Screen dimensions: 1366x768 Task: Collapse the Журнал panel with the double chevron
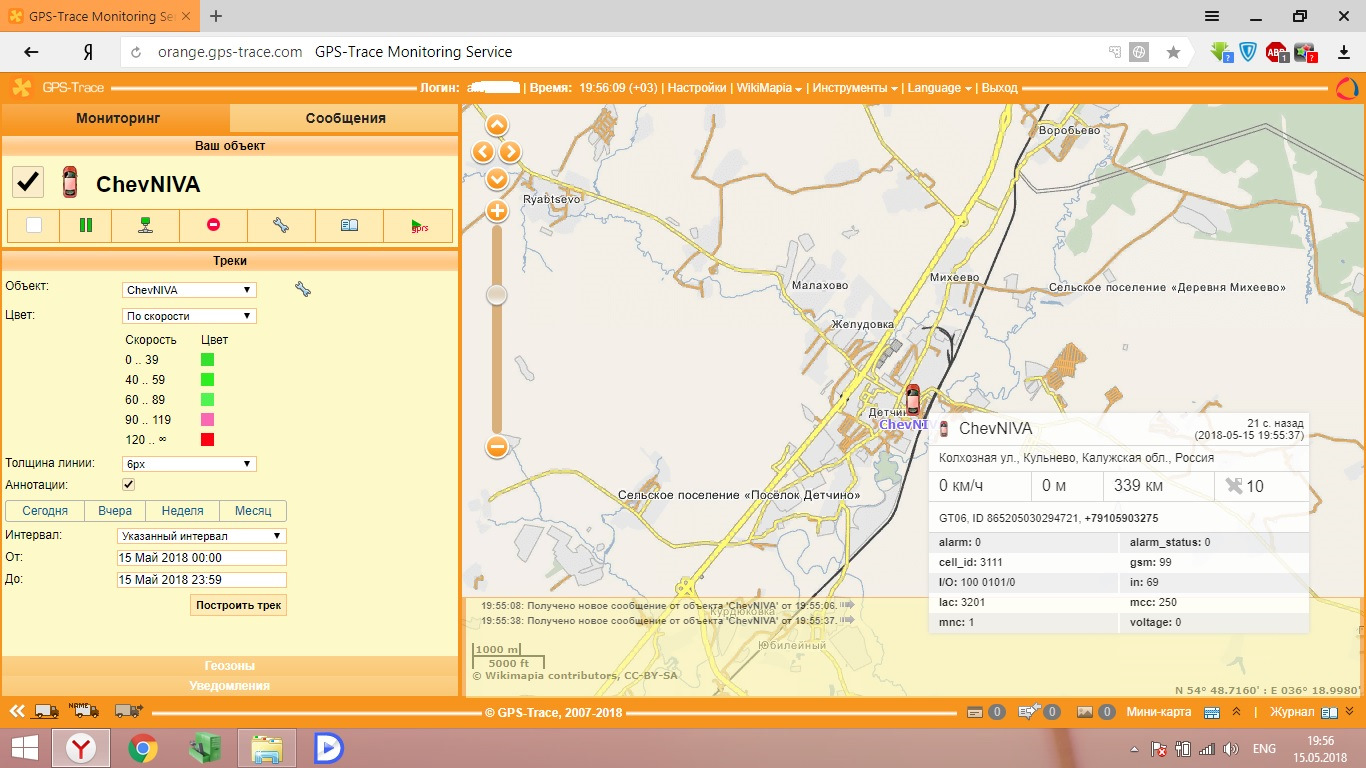coord(1349,712)
